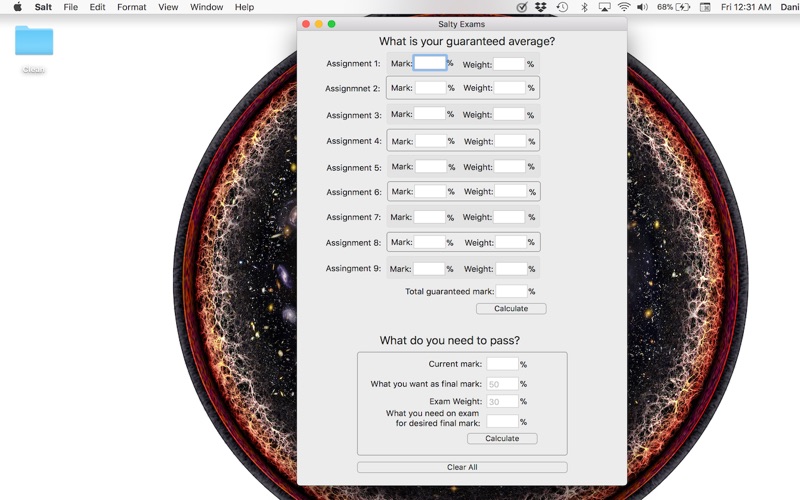This screenshot has height=500, width=800.
Task: Click the Bluetooth menu bar icon
Action: tap(585, 7)
